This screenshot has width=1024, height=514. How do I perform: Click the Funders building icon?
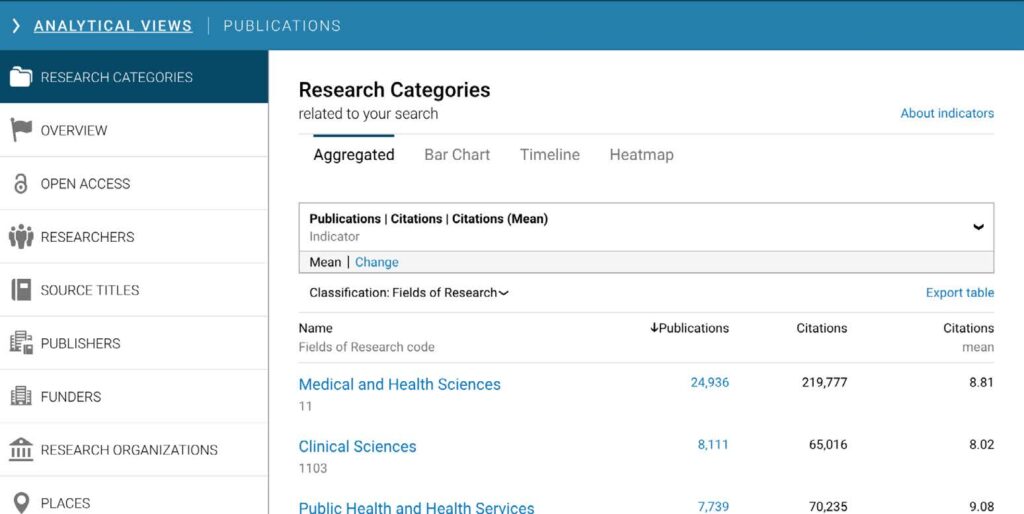pyautogui.click(x=20, y=397)
